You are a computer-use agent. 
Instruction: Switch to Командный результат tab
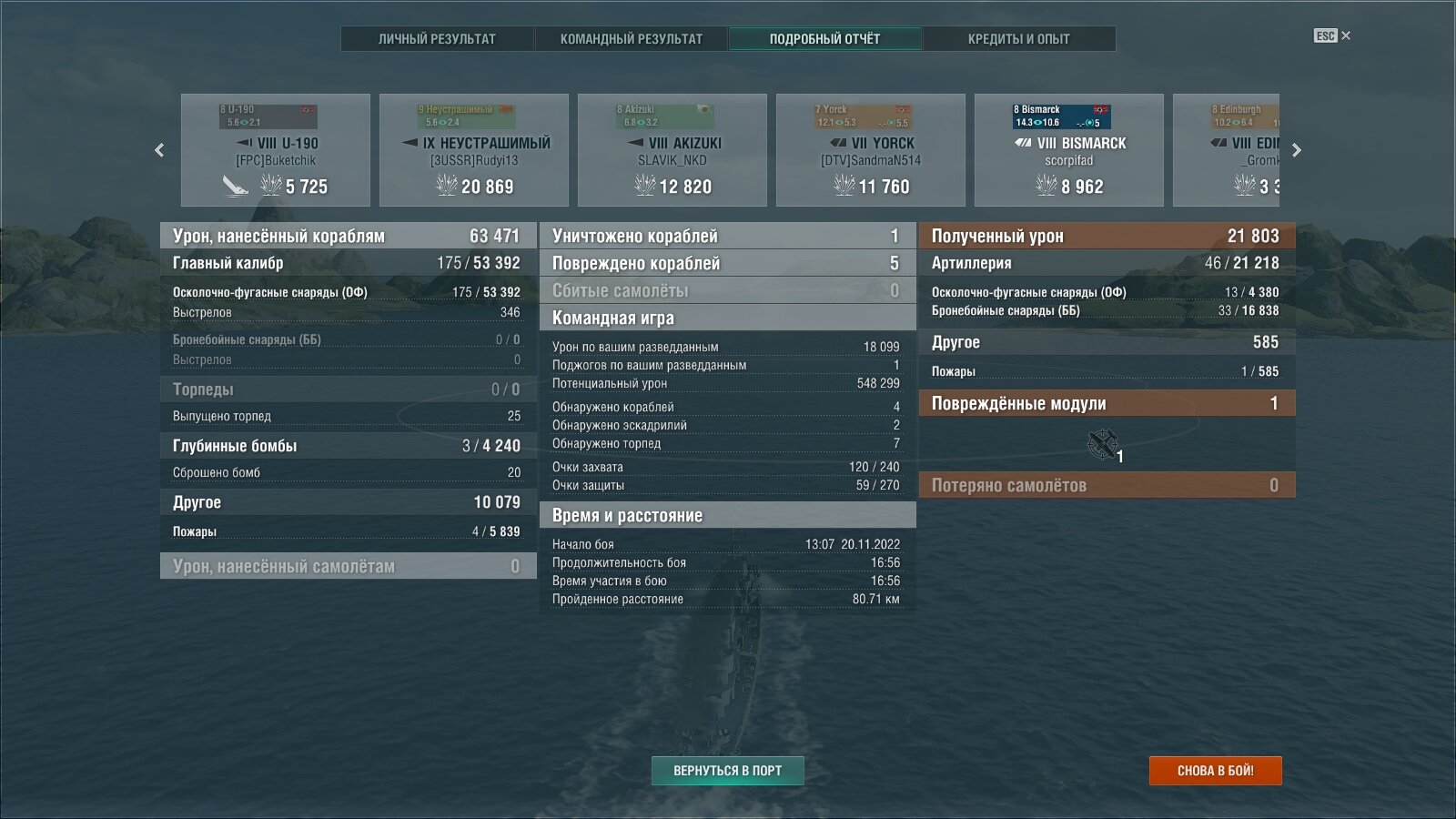coord(631,38)
